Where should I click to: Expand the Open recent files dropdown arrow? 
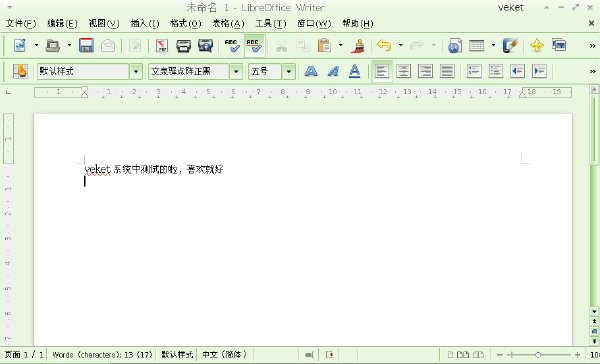(69, 46)
